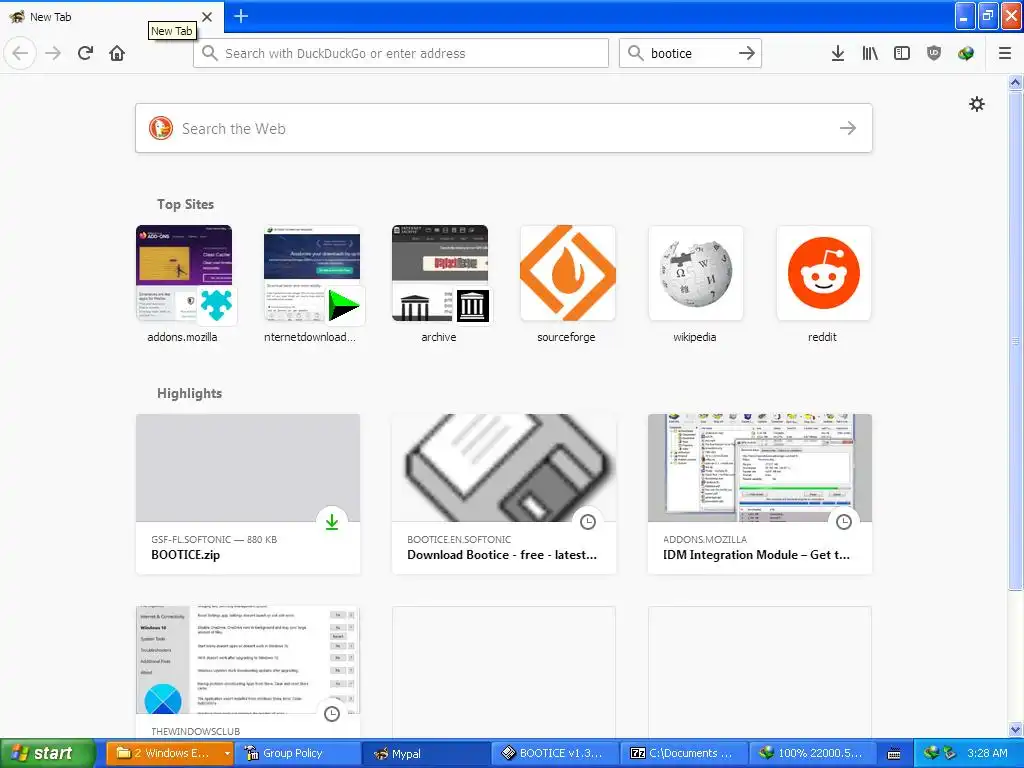This screenshot has width=1024, height=768.
Task: Open a new tab with plus button
Action: (x=241, y=16)
